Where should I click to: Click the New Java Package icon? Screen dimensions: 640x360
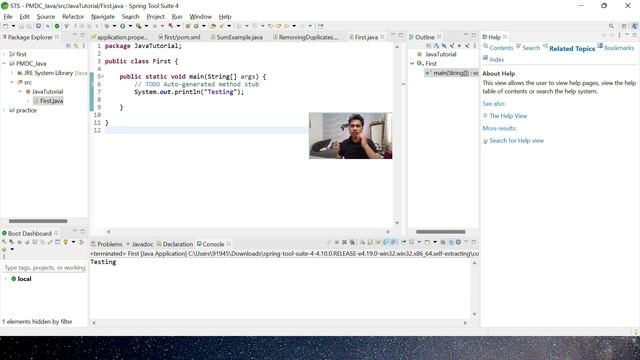pyautogui.click(x=188, y=26)
